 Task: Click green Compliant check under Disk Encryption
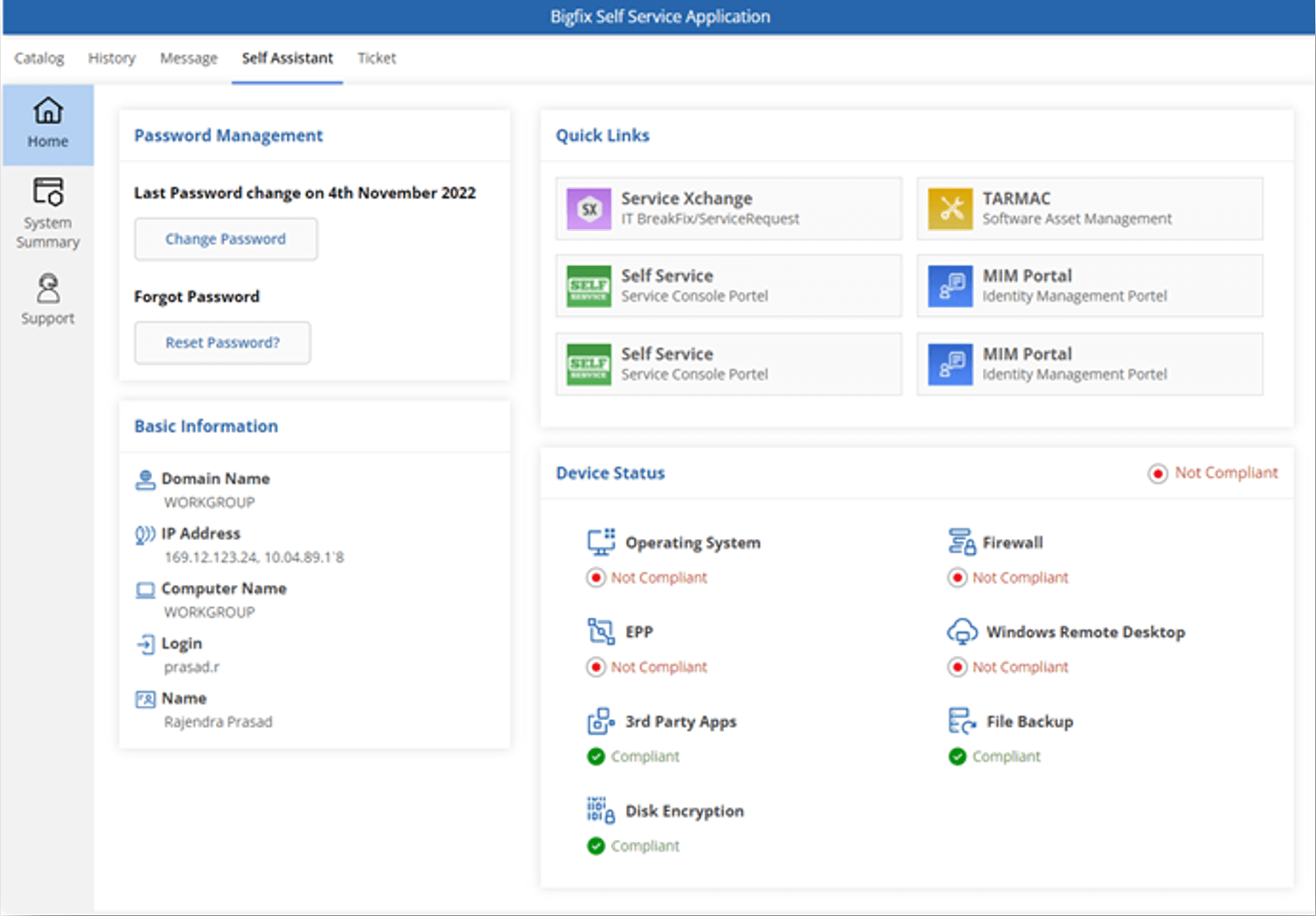(596, 846)
